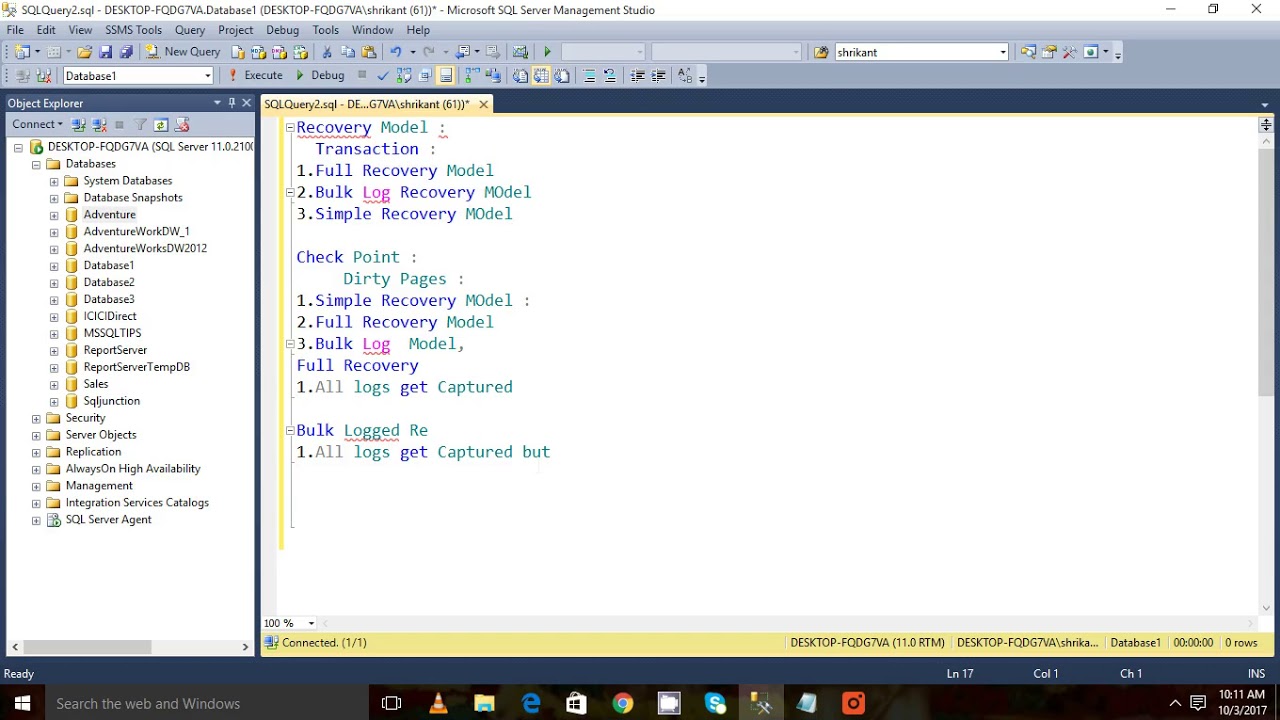Click the New Query toolbar button
The width and height of the screenshot is (1280, 720).
click(x=183, y=52)
